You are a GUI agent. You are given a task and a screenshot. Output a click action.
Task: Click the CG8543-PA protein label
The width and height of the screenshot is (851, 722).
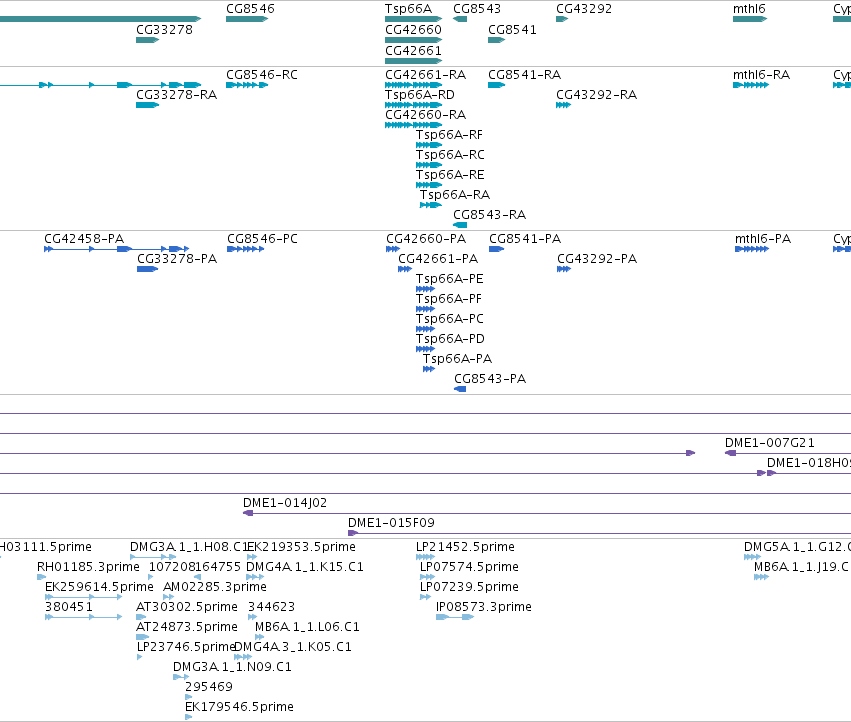pyautogui.click(x=490, y=378)
